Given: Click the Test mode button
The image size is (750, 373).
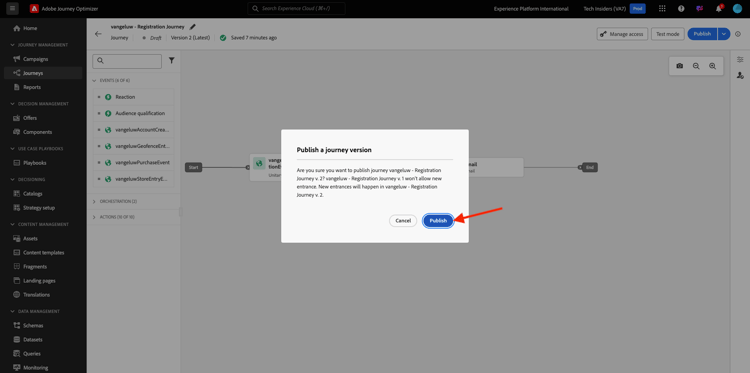Looking at the screenshot, I should tap(667, 34).
